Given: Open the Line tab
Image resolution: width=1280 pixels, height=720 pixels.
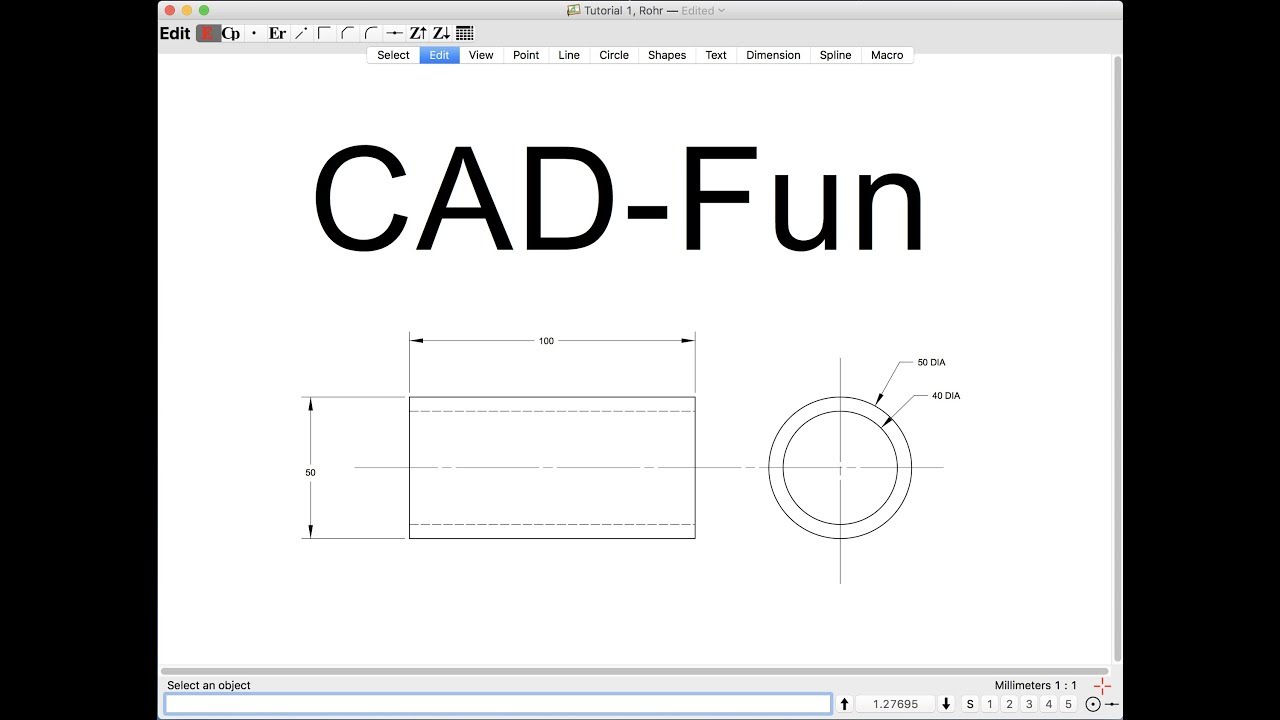Looking at the screenshot, I should tap(569, 55).
